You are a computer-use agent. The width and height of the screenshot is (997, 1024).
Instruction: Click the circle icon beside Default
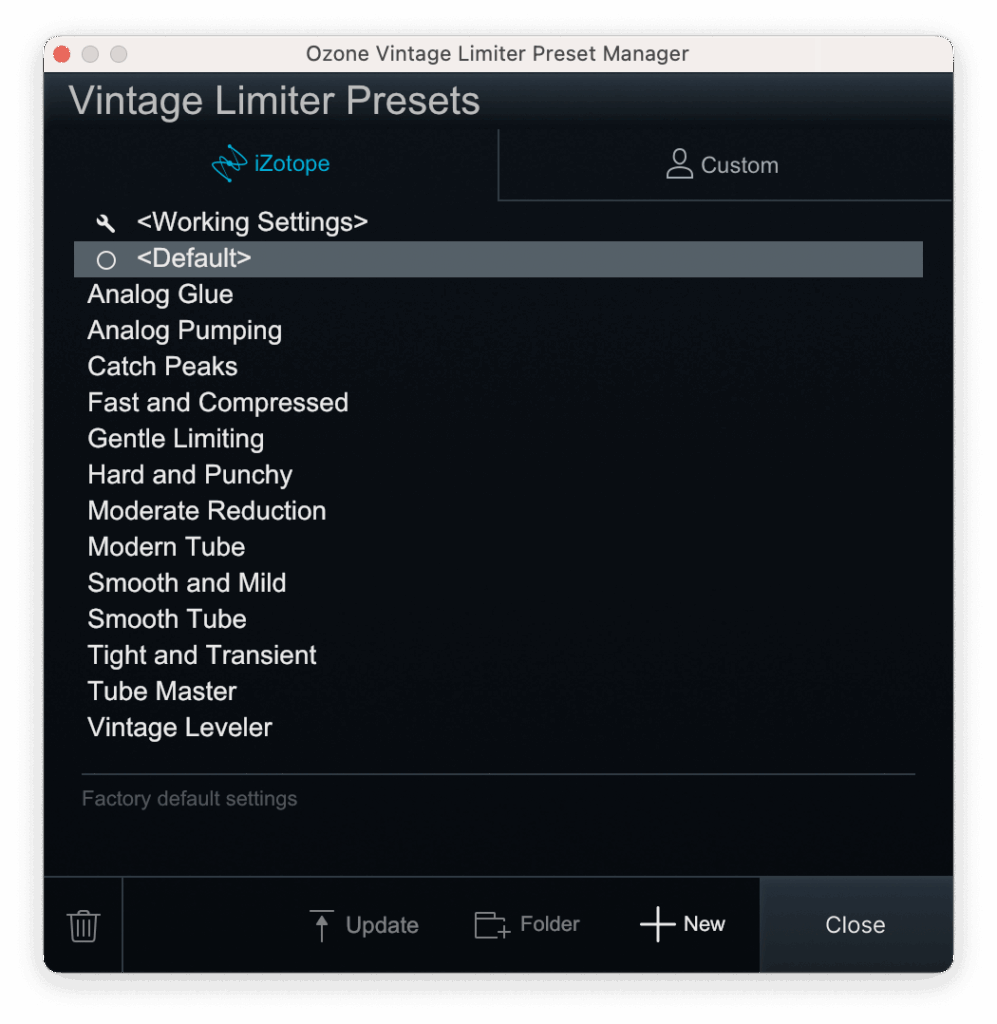[x=106, y=260]
